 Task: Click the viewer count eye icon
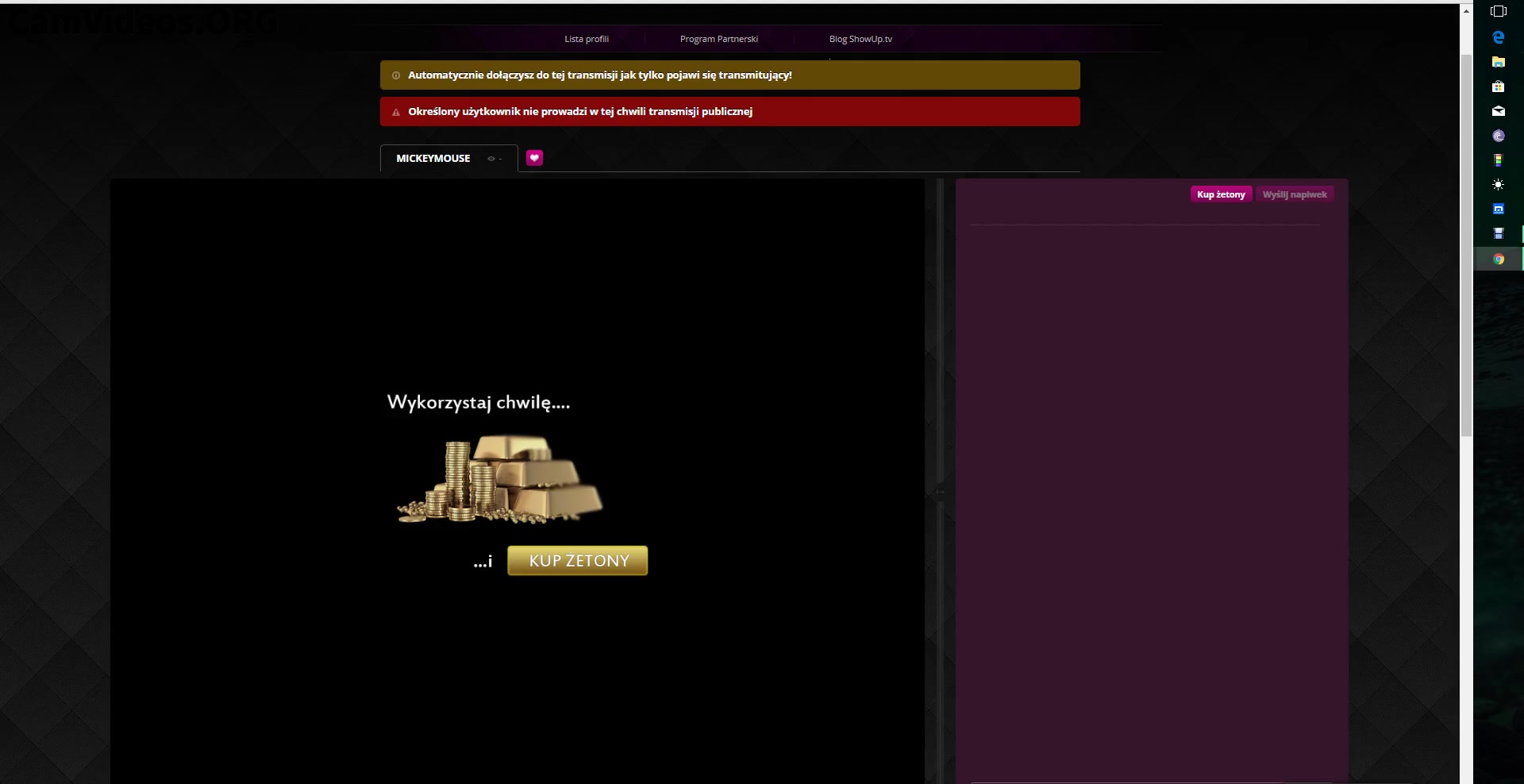(x=491, y=159)
